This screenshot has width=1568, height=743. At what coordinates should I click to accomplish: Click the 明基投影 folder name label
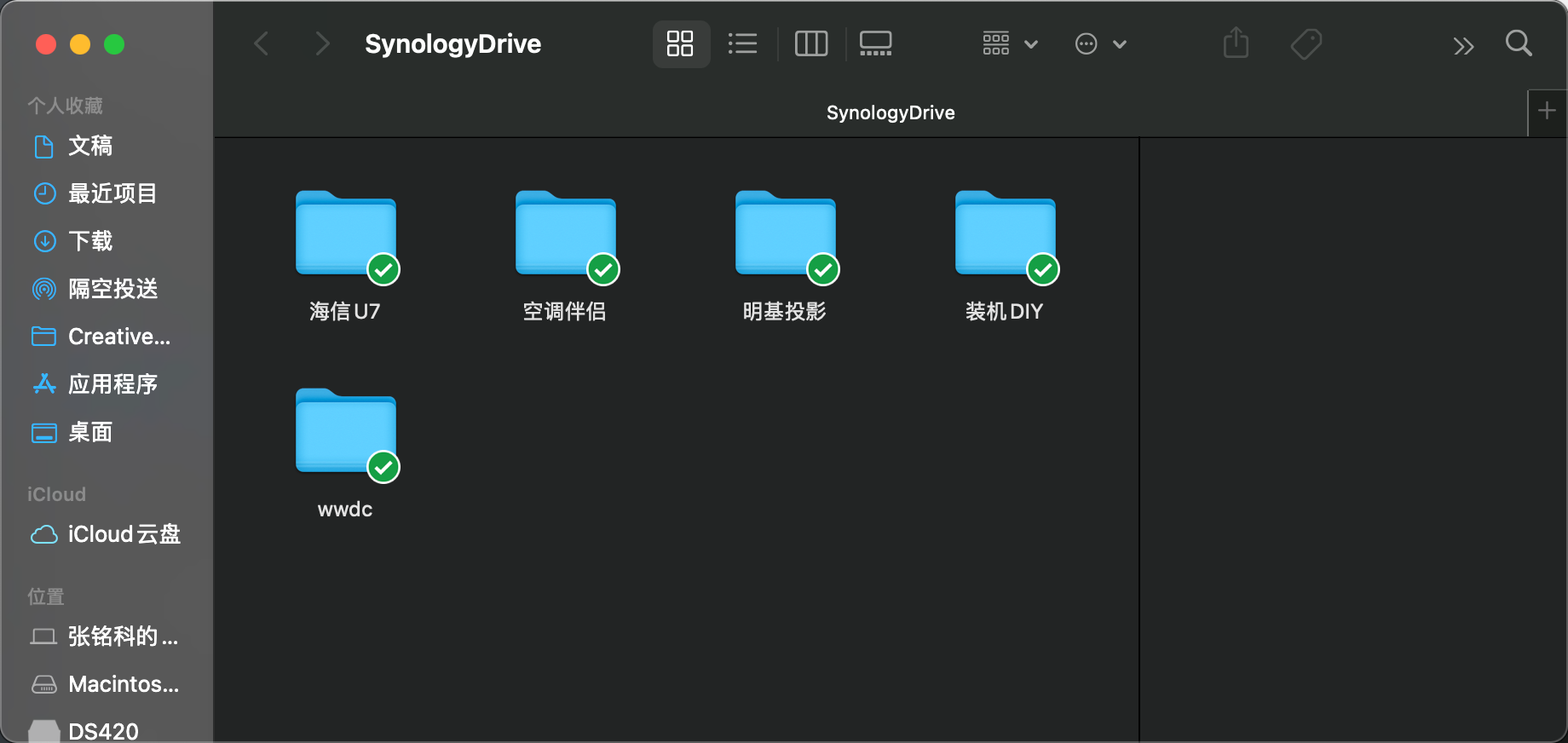click(784, 311)
